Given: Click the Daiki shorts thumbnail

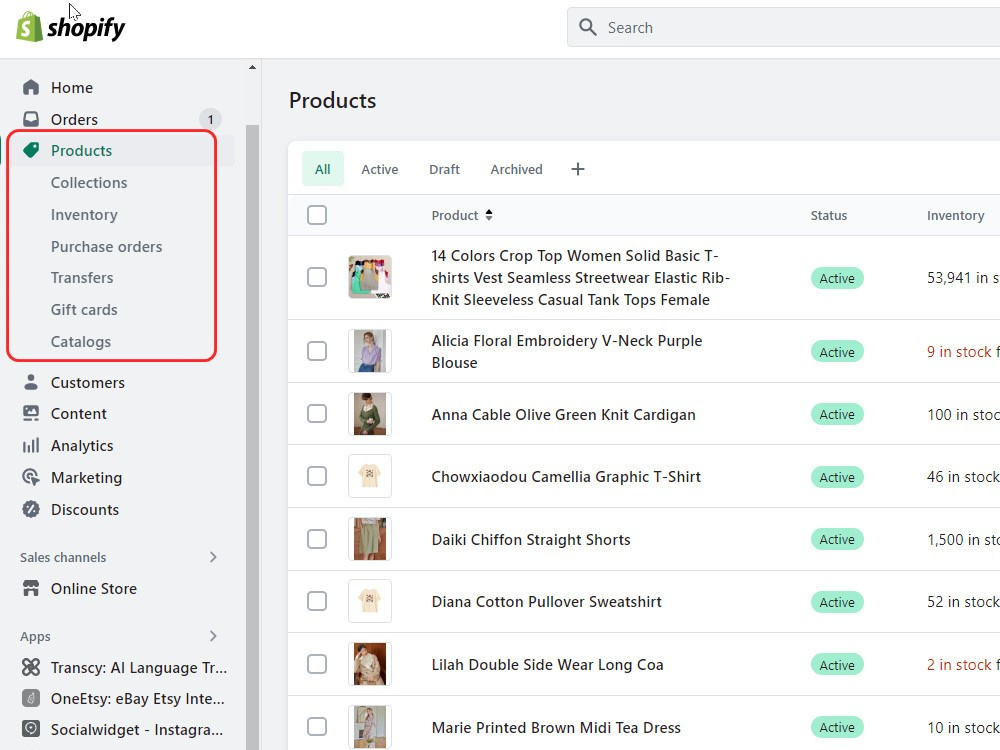Looking at the screenshot, I should pos(370,539).
